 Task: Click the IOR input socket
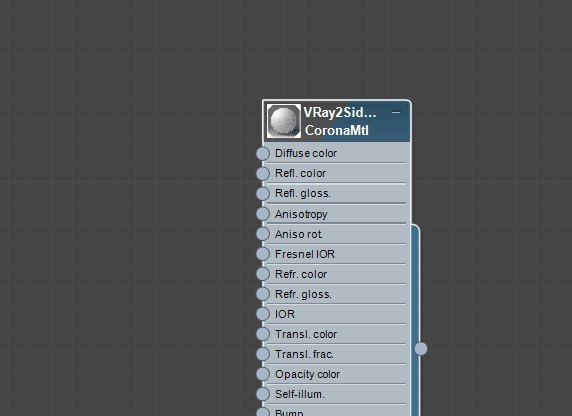tap(263, 314)
